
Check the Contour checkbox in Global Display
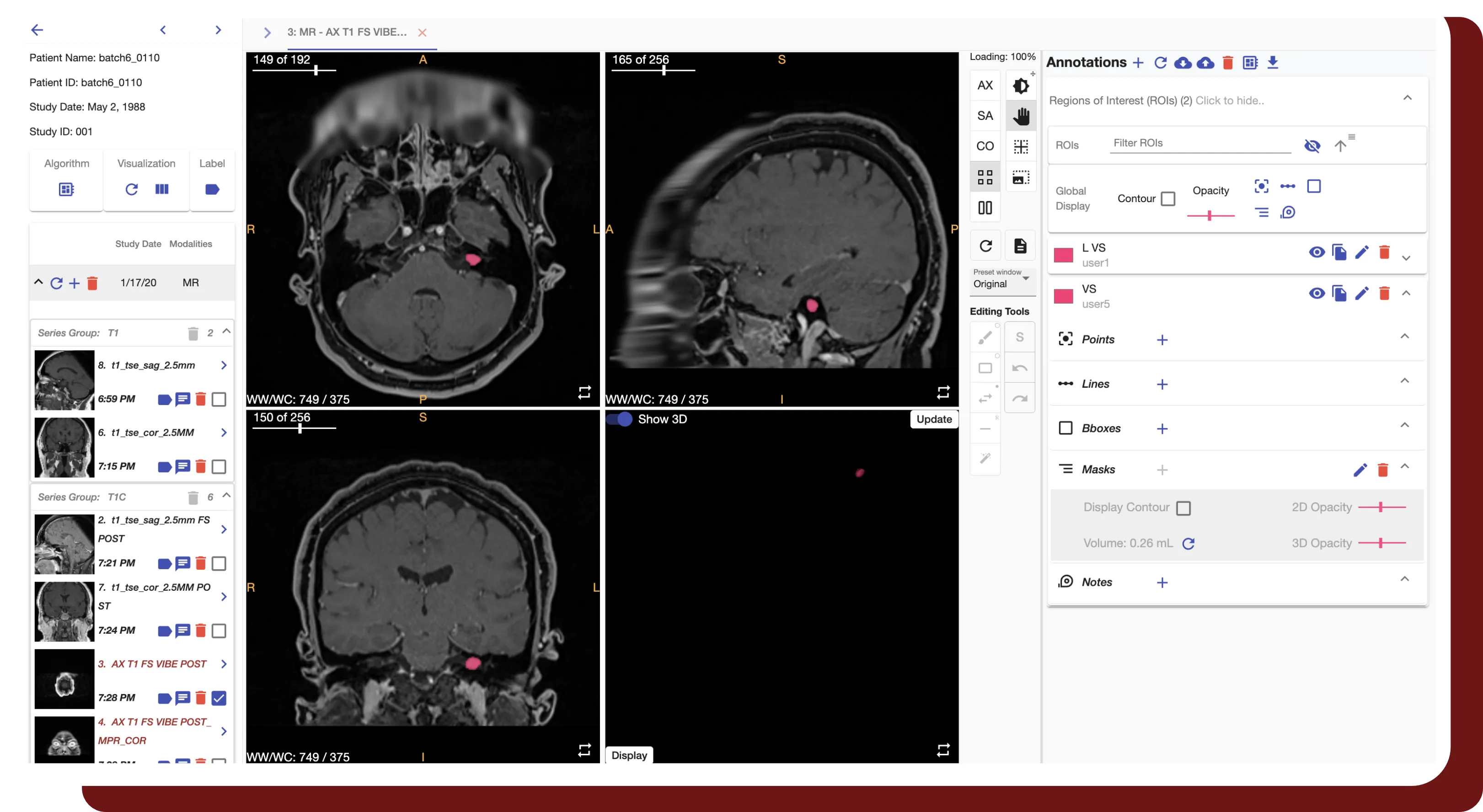point(1169,198)
